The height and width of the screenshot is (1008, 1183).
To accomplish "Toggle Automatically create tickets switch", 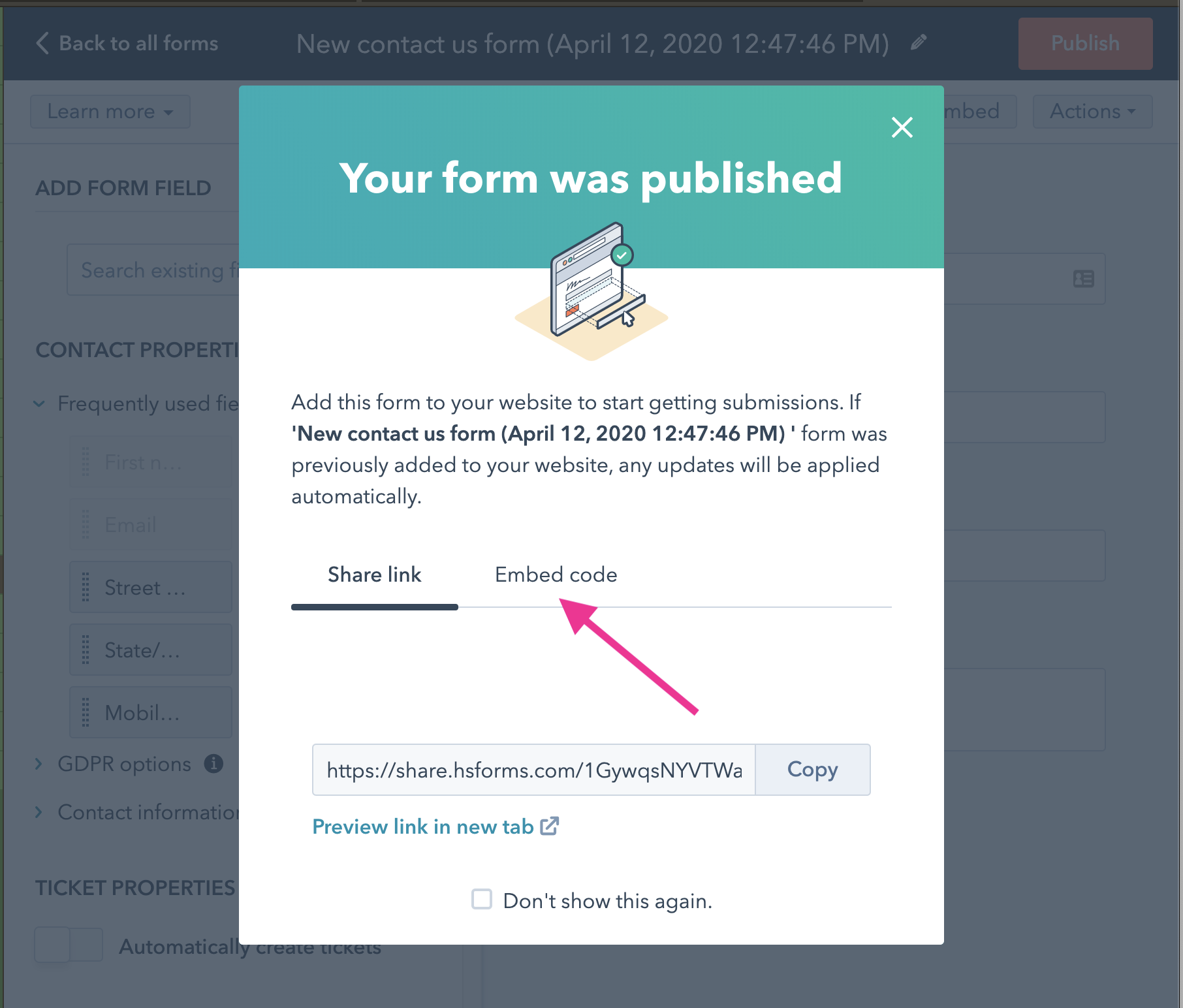I will tap(69, 945).
